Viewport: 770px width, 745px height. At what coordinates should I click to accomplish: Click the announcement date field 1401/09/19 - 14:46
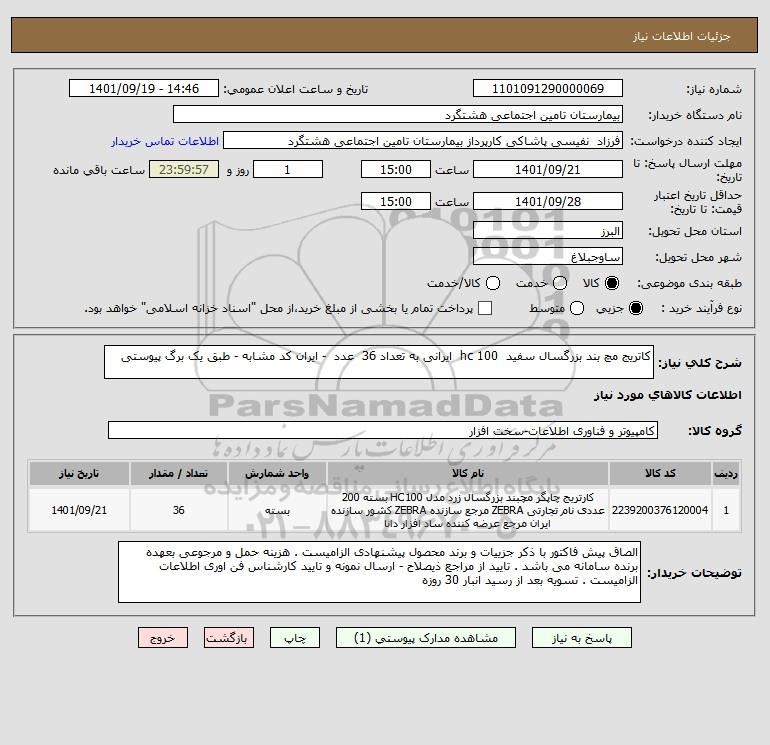pos(143,88)
